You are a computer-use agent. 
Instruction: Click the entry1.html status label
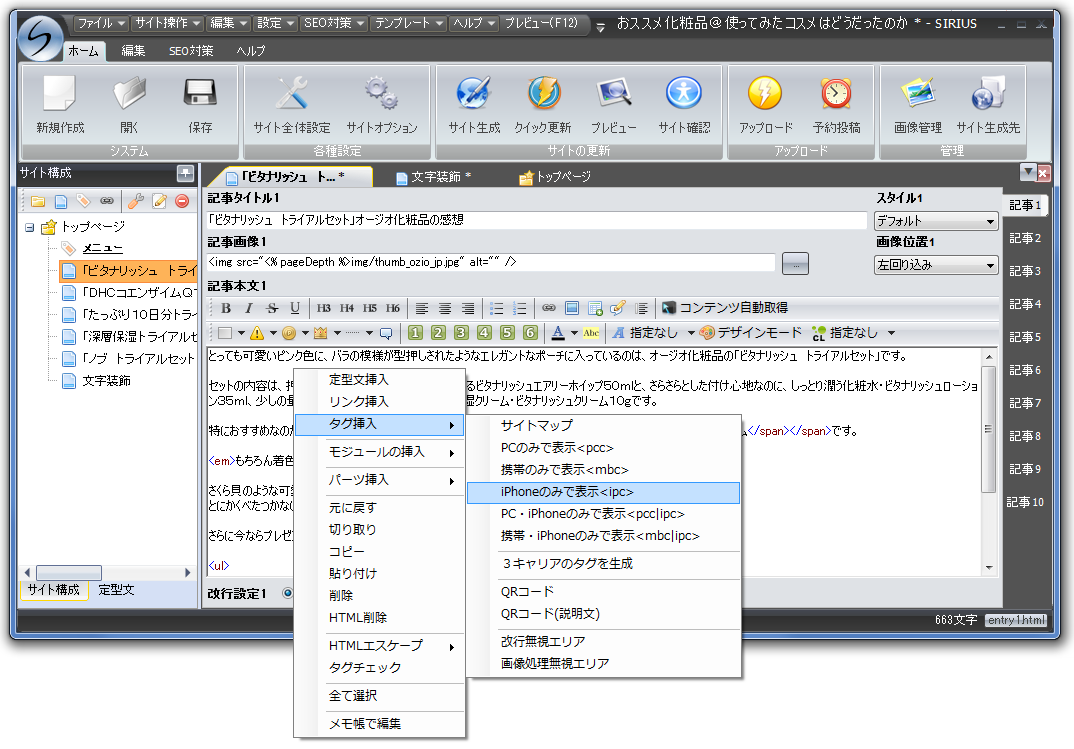tap(1016, 620)
